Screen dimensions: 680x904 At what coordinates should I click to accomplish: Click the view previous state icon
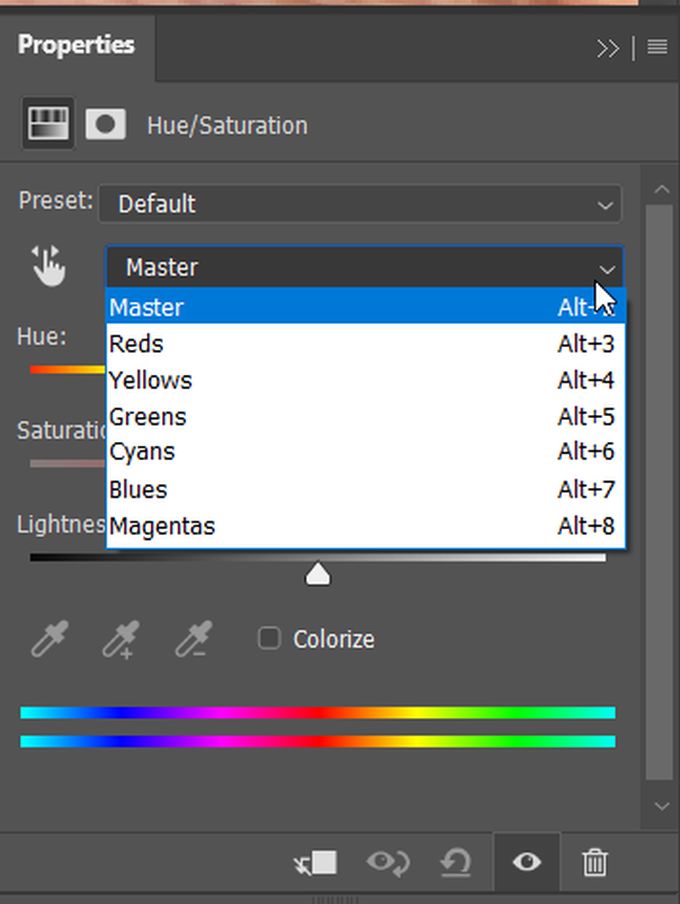point(387,862)
